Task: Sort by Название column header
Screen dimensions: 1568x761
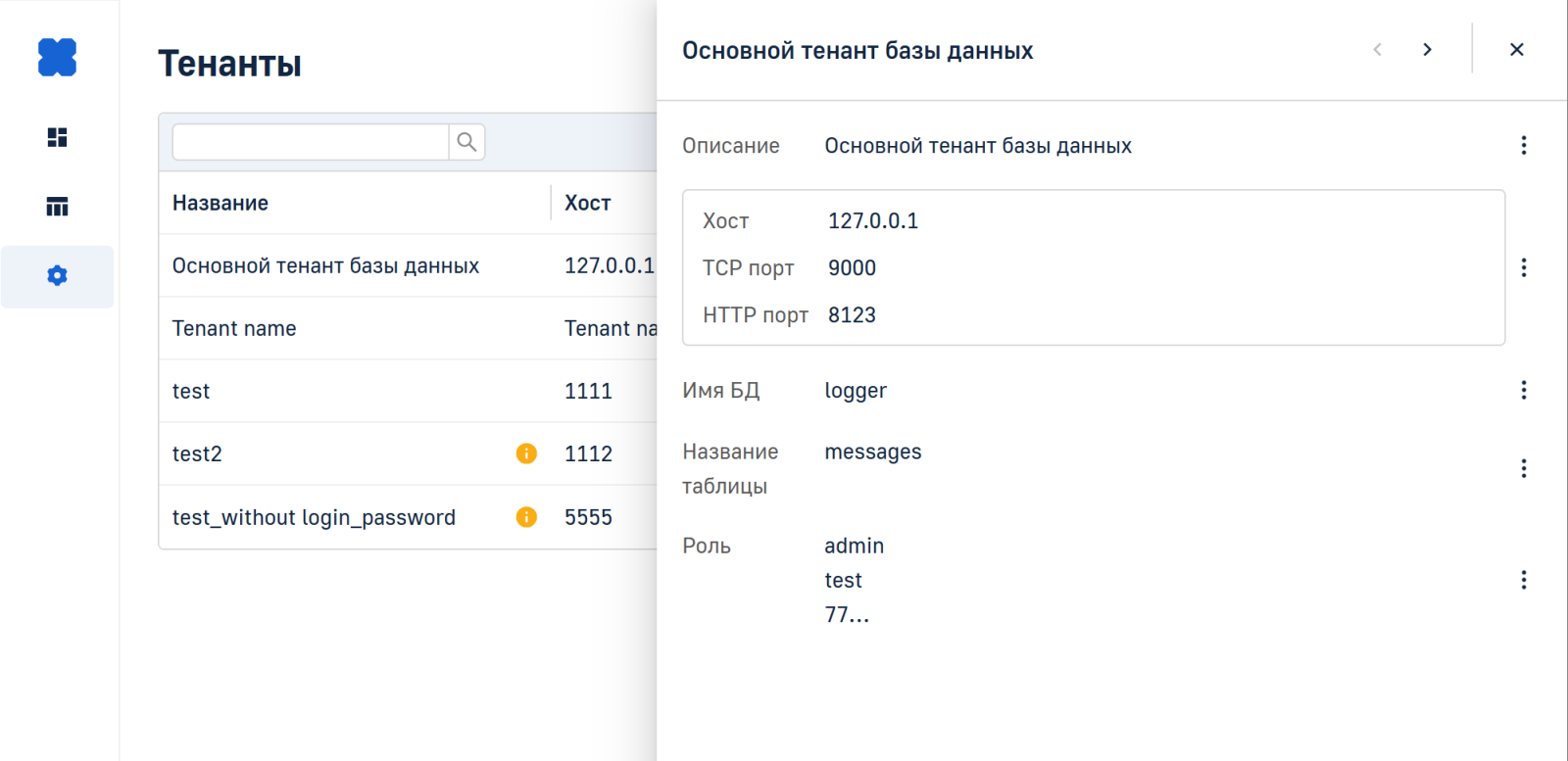Action: [220, 203]
